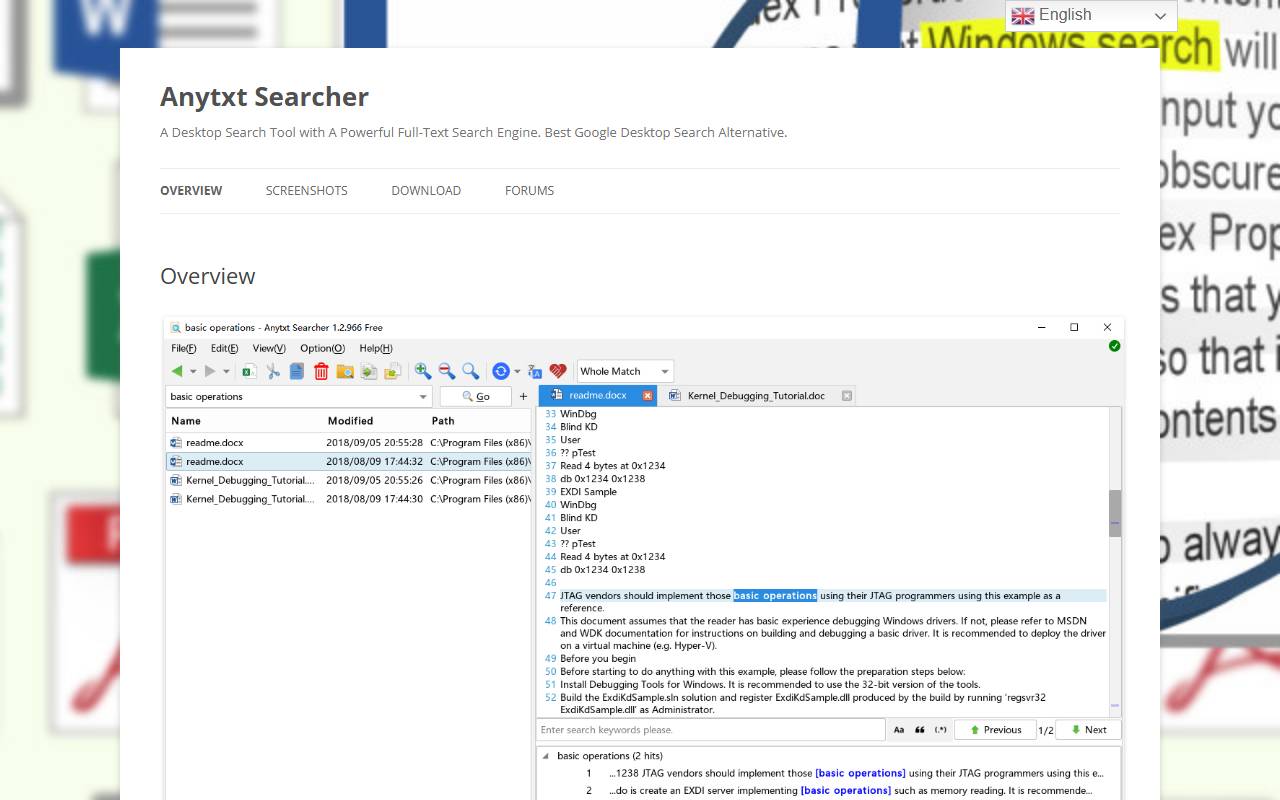
Task: Open the Edit(E) menu
Action: coord(224,348)
